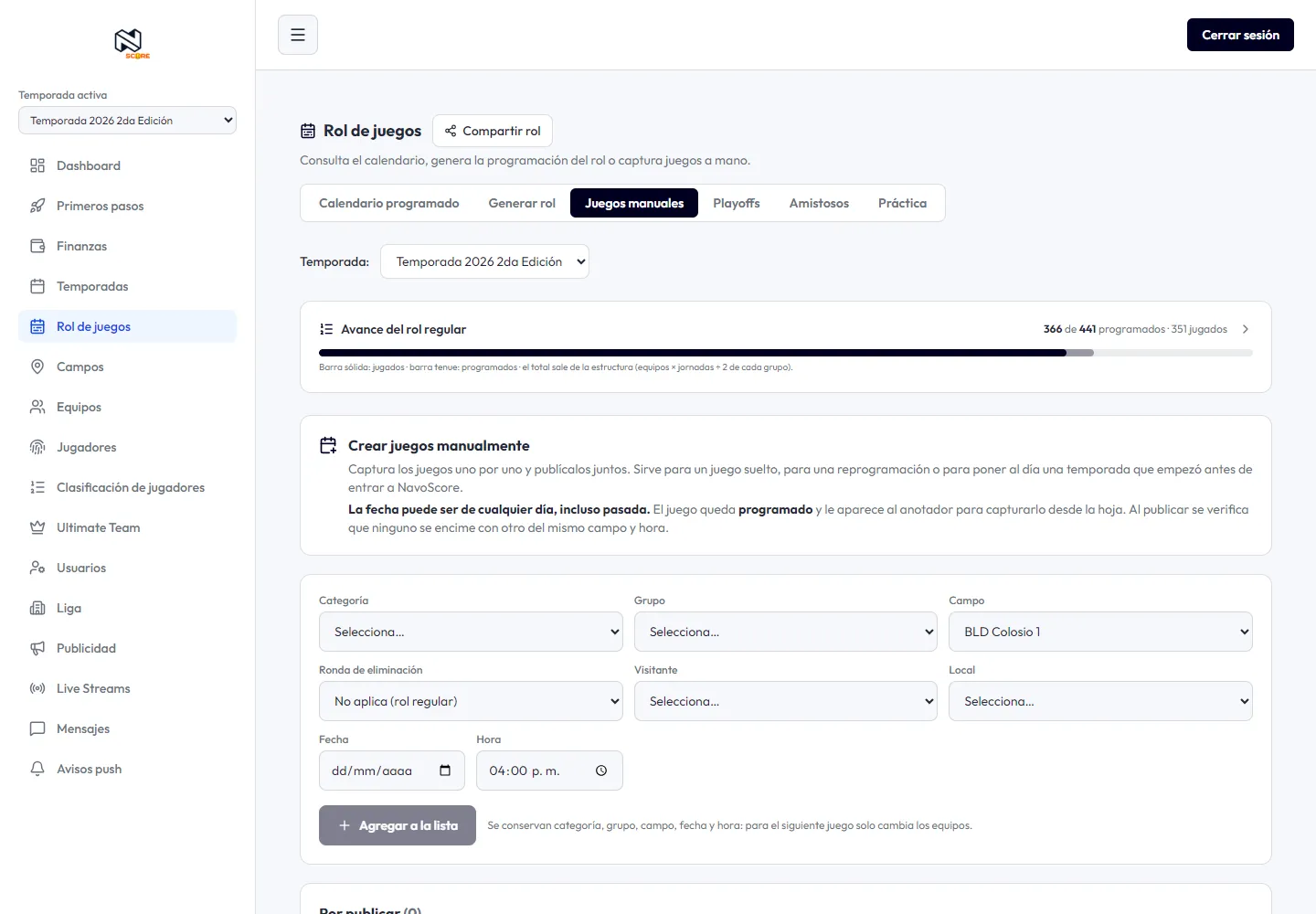Viewport: 1316px width, 914px height.
Task: Expand Temporada activa sidebar dropdown
Action: click(x=127, y=121)
